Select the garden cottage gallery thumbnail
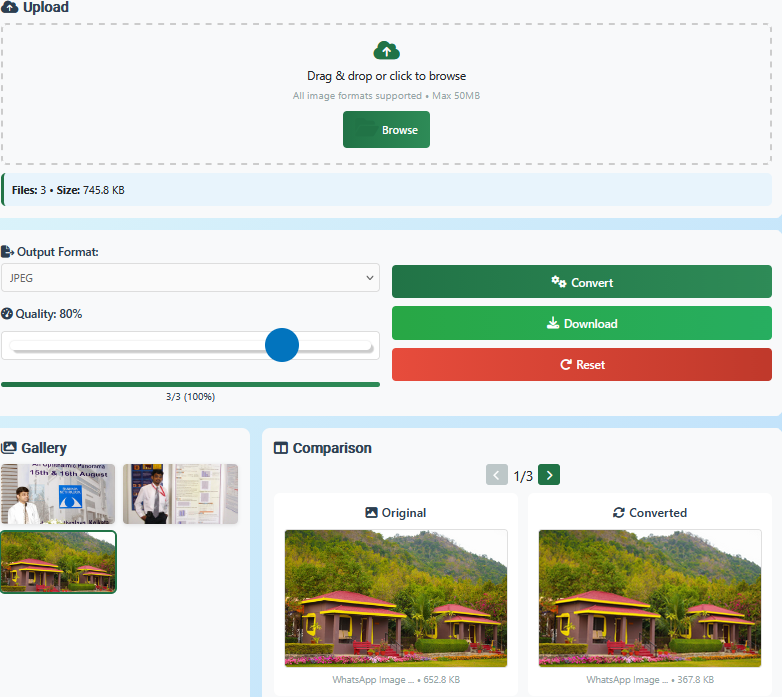The height and width of the screenshot is (700, 782). click(58, 561)
